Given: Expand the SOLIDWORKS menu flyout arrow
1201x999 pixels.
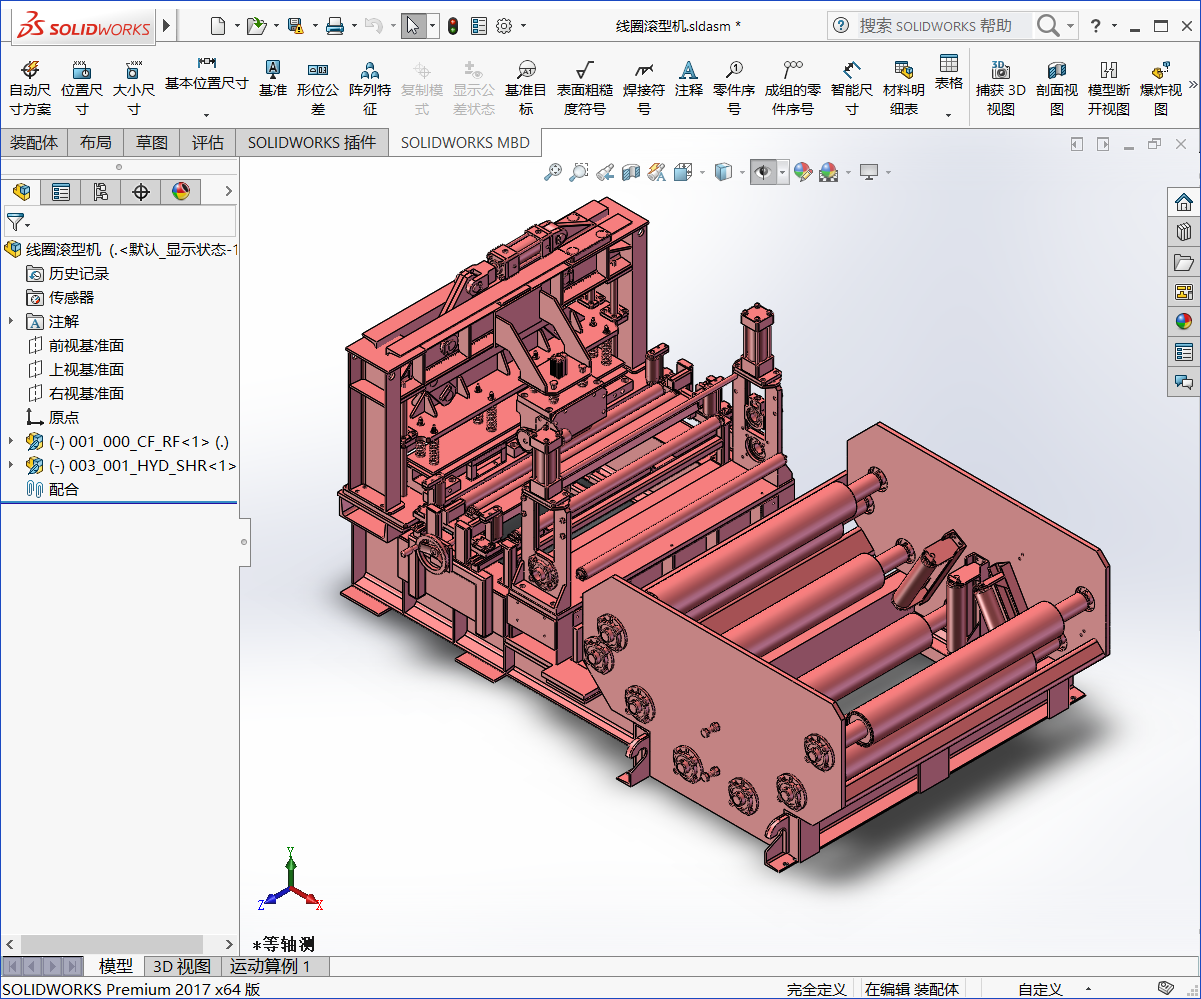Looking at the screenshot, I should point(166,26).
